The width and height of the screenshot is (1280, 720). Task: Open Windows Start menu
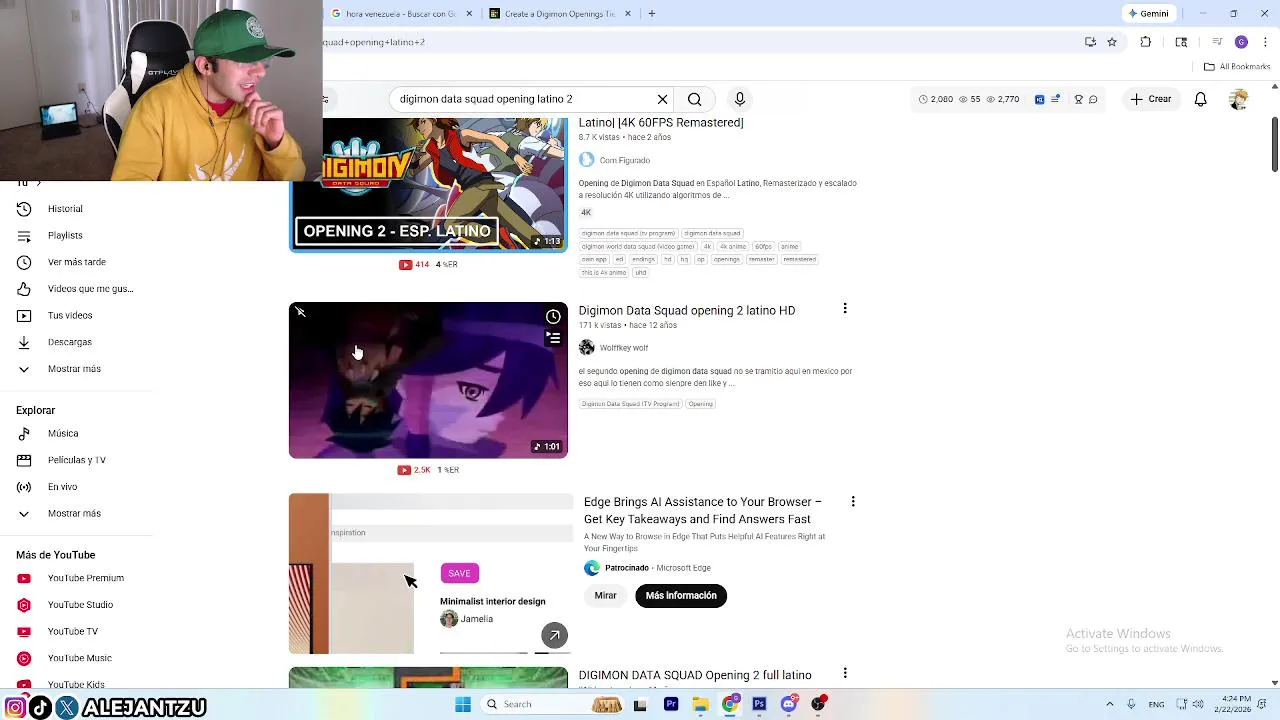pos(463,704)
